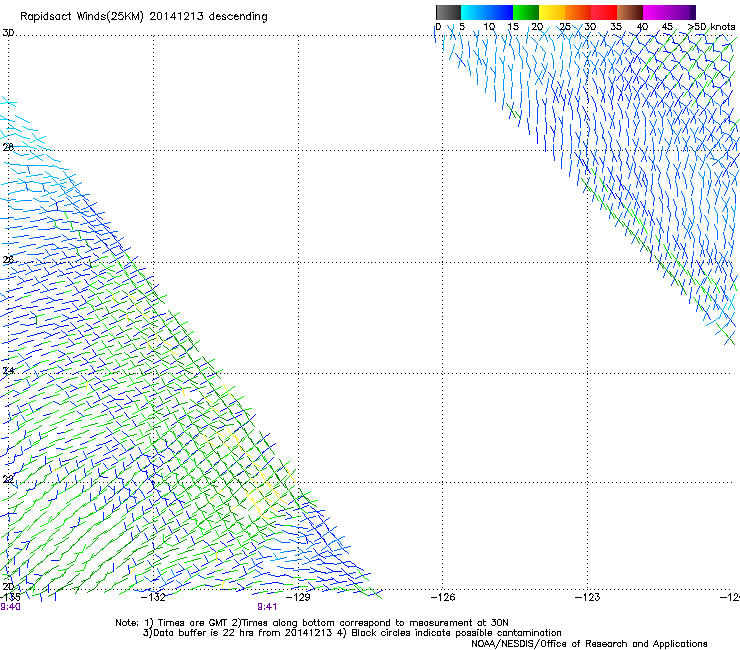This screenshot has width=740, height=650.
Task: Click the green 15-20 knots color segment
Action: (526, 12)
